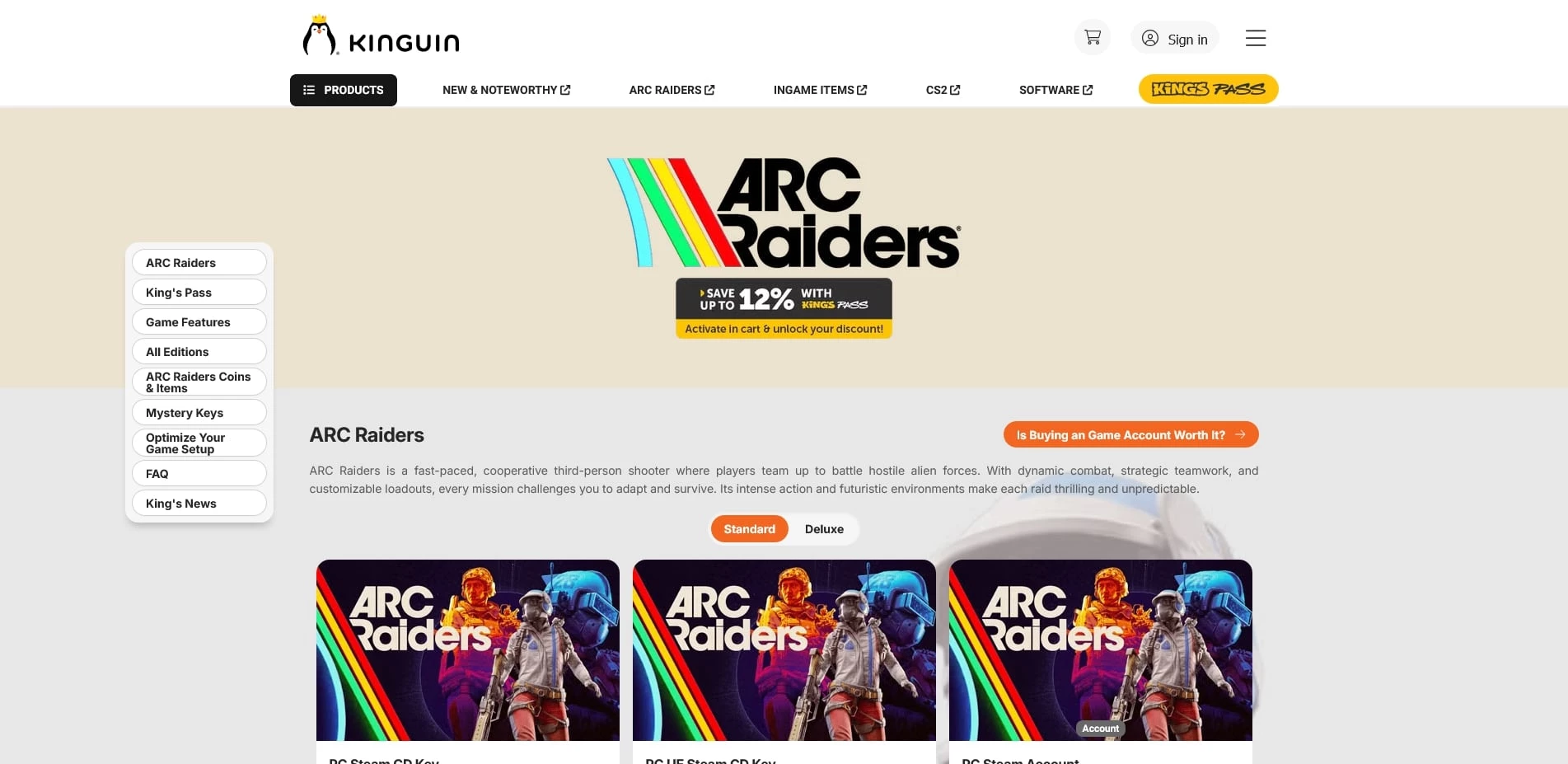This screenshot has height=764, width=1568.
Task: Open New & Noteworthy nav link
Action: [506, 90]
